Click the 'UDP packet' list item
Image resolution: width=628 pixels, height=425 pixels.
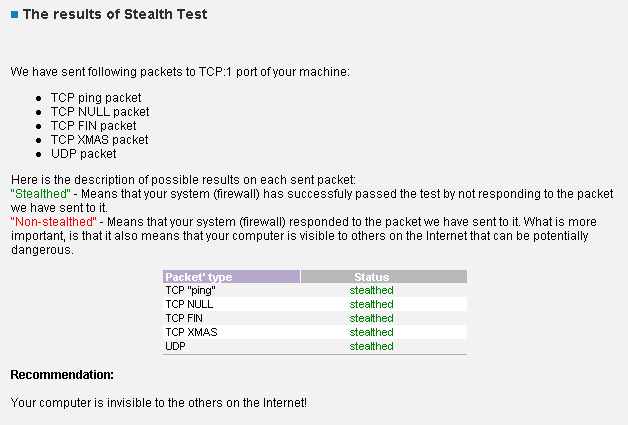83,154
